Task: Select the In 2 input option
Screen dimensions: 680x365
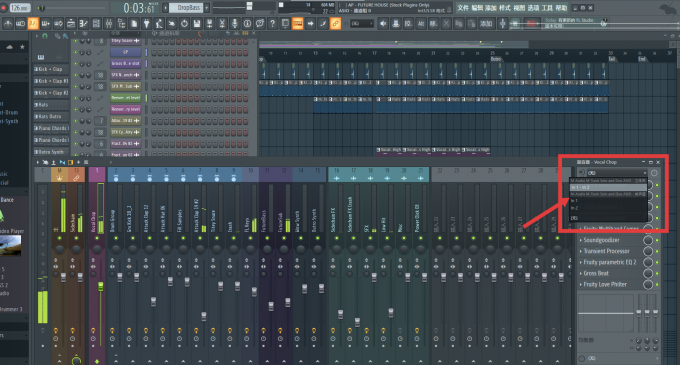Action: pyautogui.click(x=608, y=208)
